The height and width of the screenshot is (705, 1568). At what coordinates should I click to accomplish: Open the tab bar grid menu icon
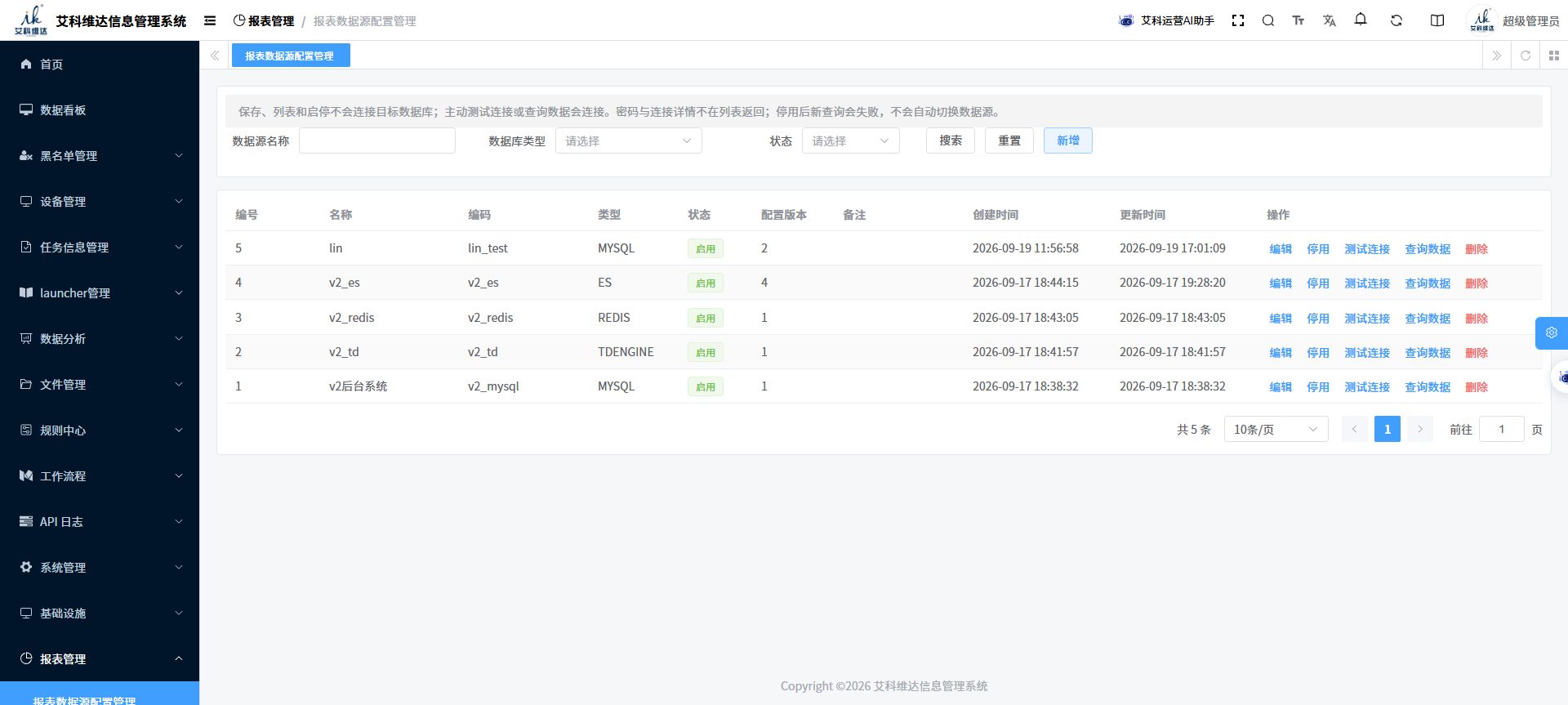(1554, 56)
